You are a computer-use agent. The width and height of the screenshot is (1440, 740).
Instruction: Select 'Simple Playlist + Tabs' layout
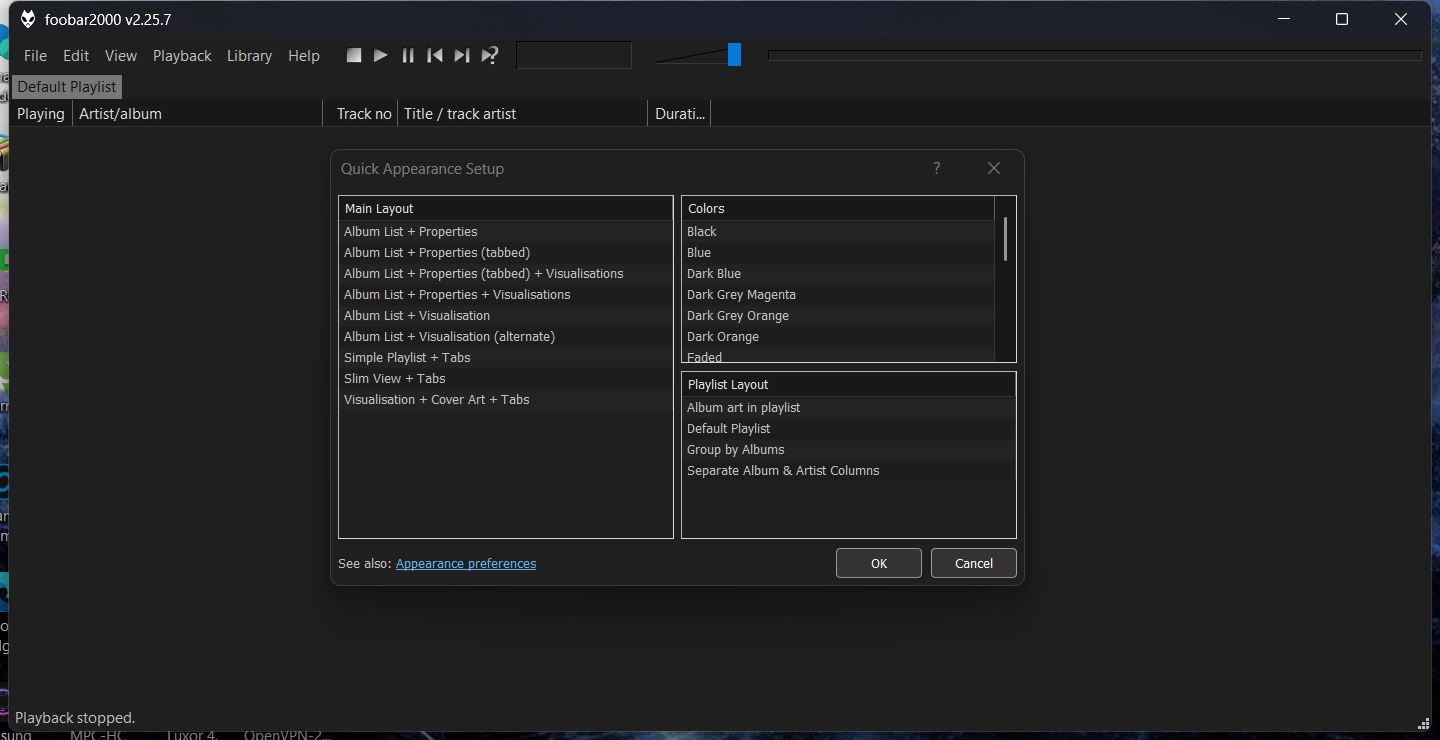coord(506,358)
